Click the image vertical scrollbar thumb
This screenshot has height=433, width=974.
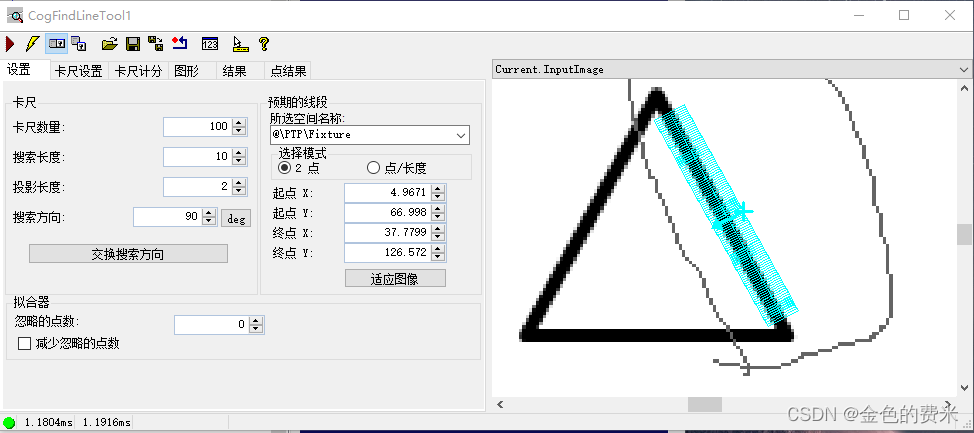tap(964, 235)
